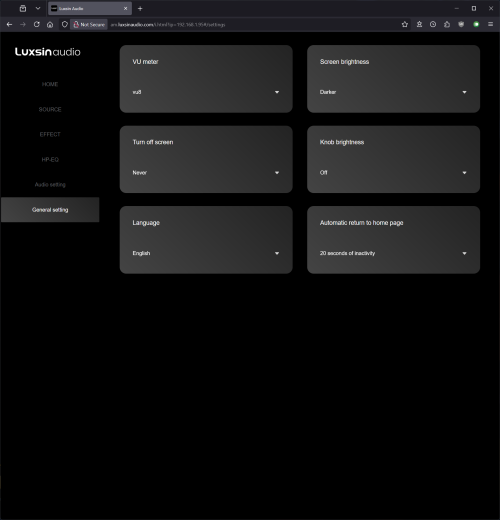This screenshot has height=520, width=500.
Task: Minimize the browser window
Action: [x=457, y=8]
